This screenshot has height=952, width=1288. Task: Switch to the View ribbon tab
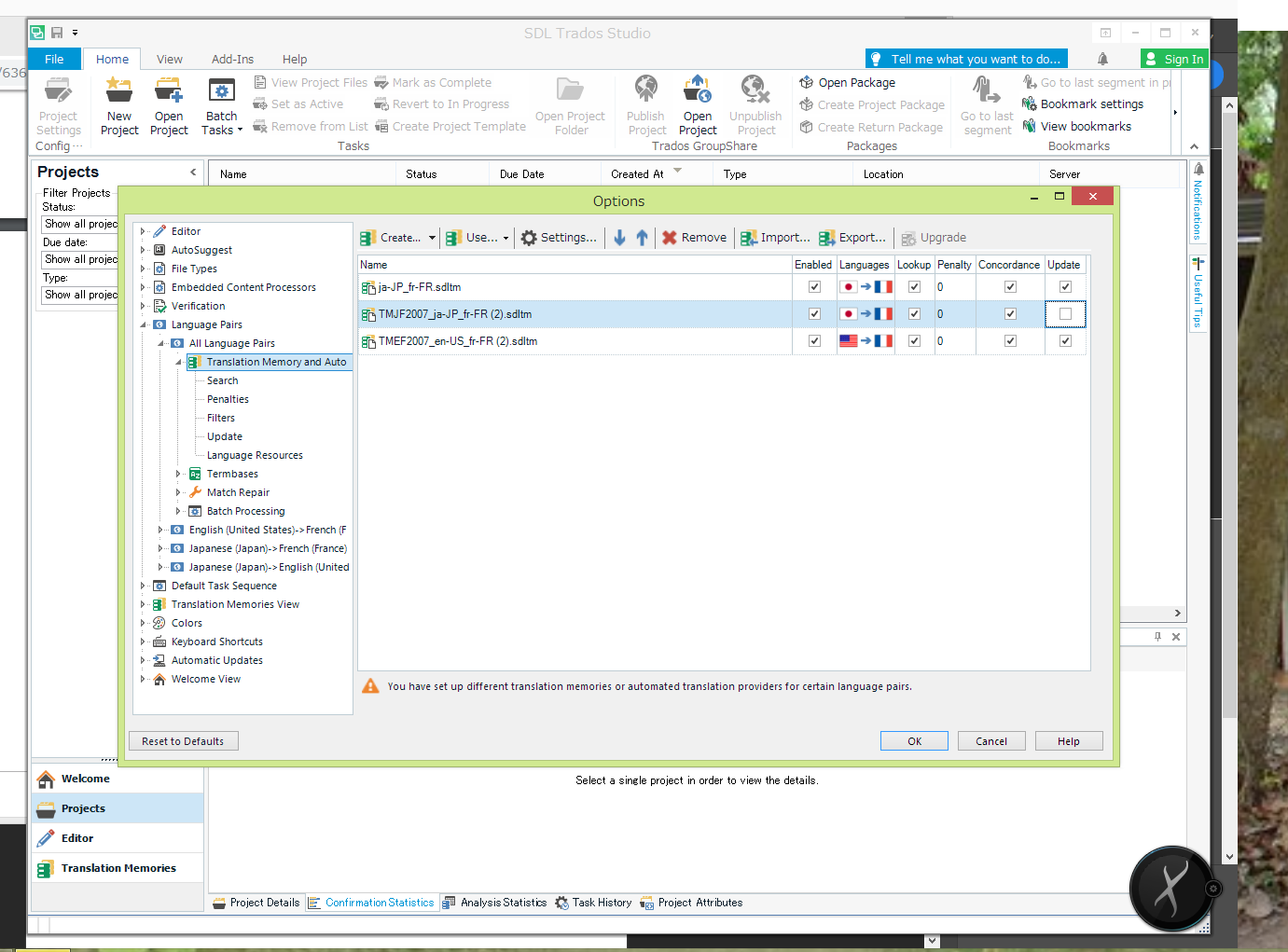tap(169, 59)
